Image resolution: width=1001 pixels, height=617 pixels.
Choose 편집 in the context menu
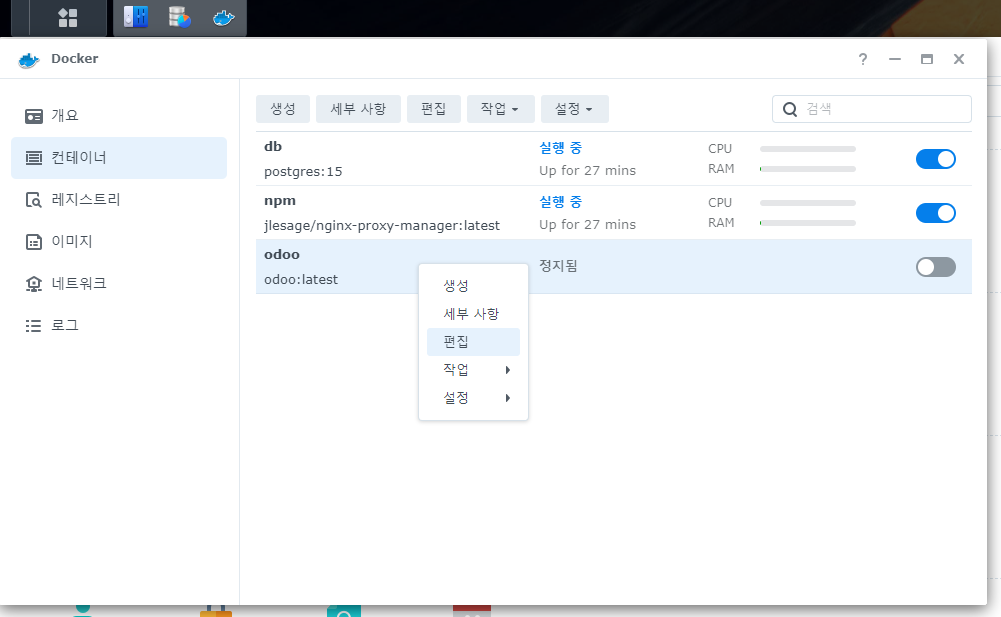click(x=473, y=342)
